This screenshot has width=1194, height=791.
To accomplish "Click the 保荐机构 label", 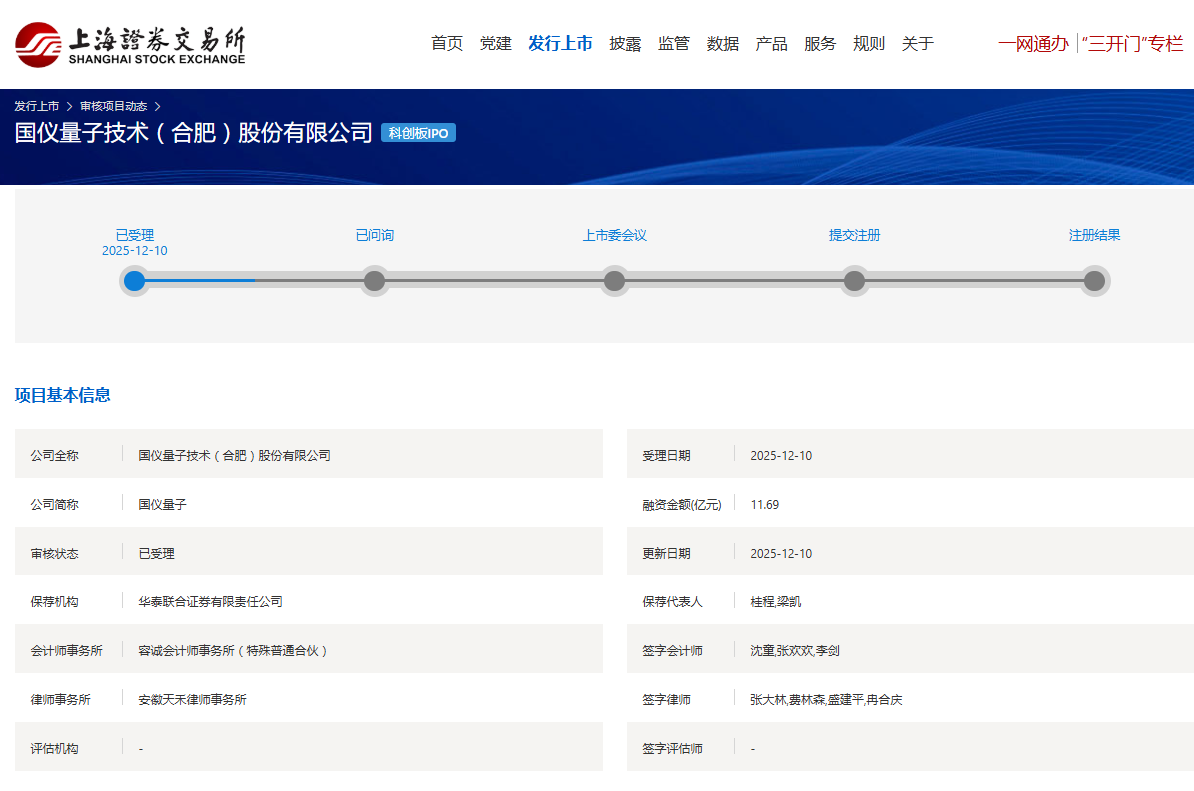I will (x=54, y=601).
